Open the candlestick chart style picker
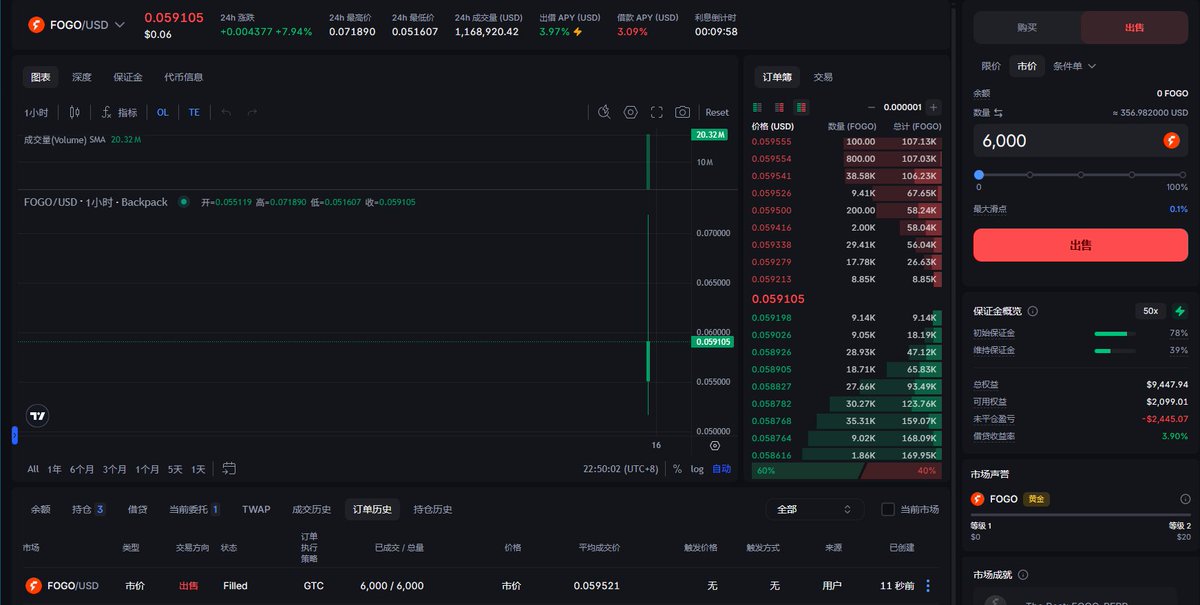The width and height of the screenshot is (1200, 605). click(71, 113)
